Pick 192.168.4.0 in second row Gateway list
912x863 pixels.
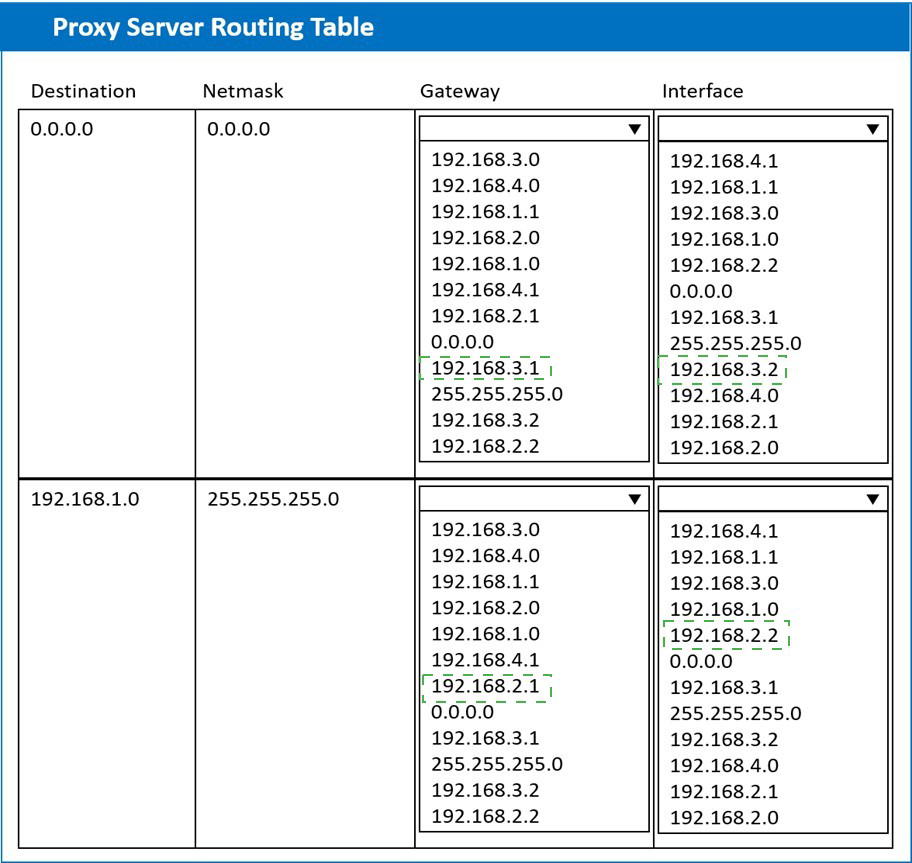485,555
